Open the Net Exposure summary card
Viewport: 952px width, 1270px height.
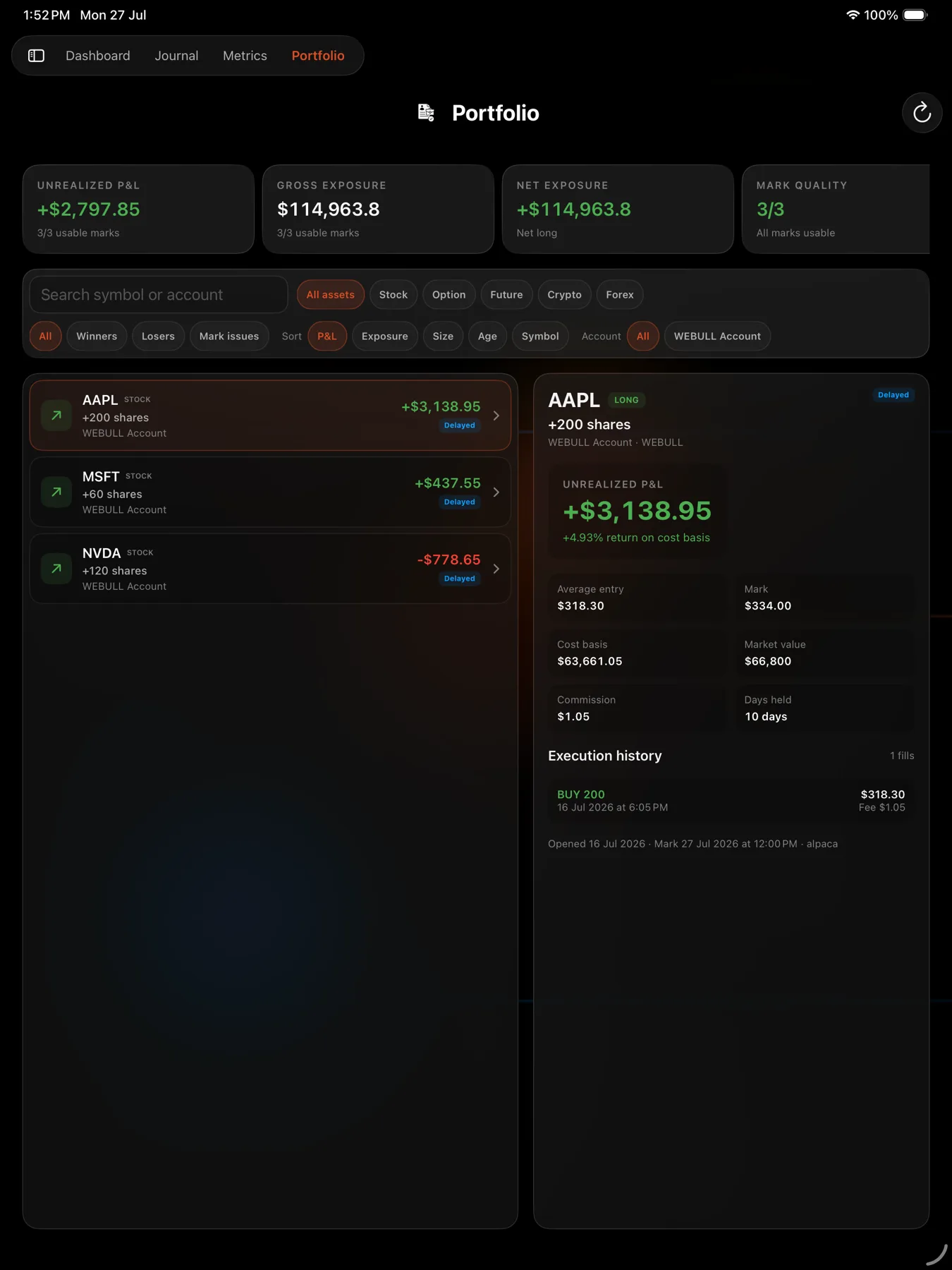(x=618, y=209)
